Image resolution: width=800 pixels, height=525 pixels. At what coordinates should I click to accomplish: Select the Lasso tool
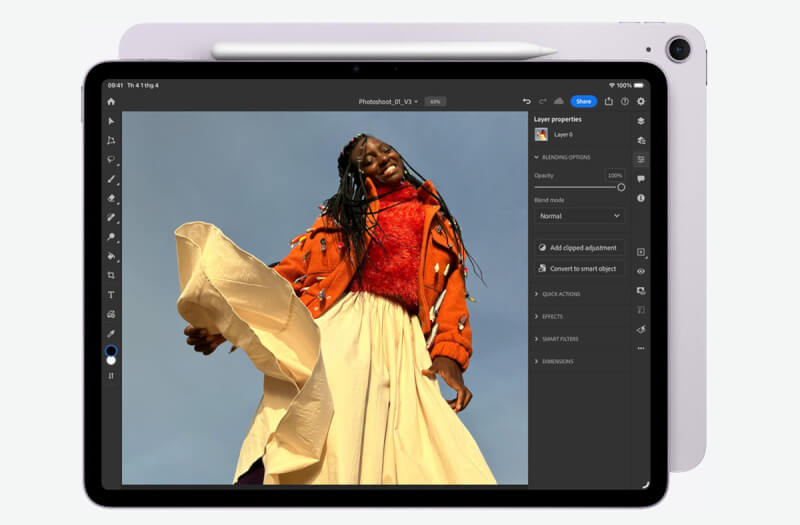pos(111,159)
